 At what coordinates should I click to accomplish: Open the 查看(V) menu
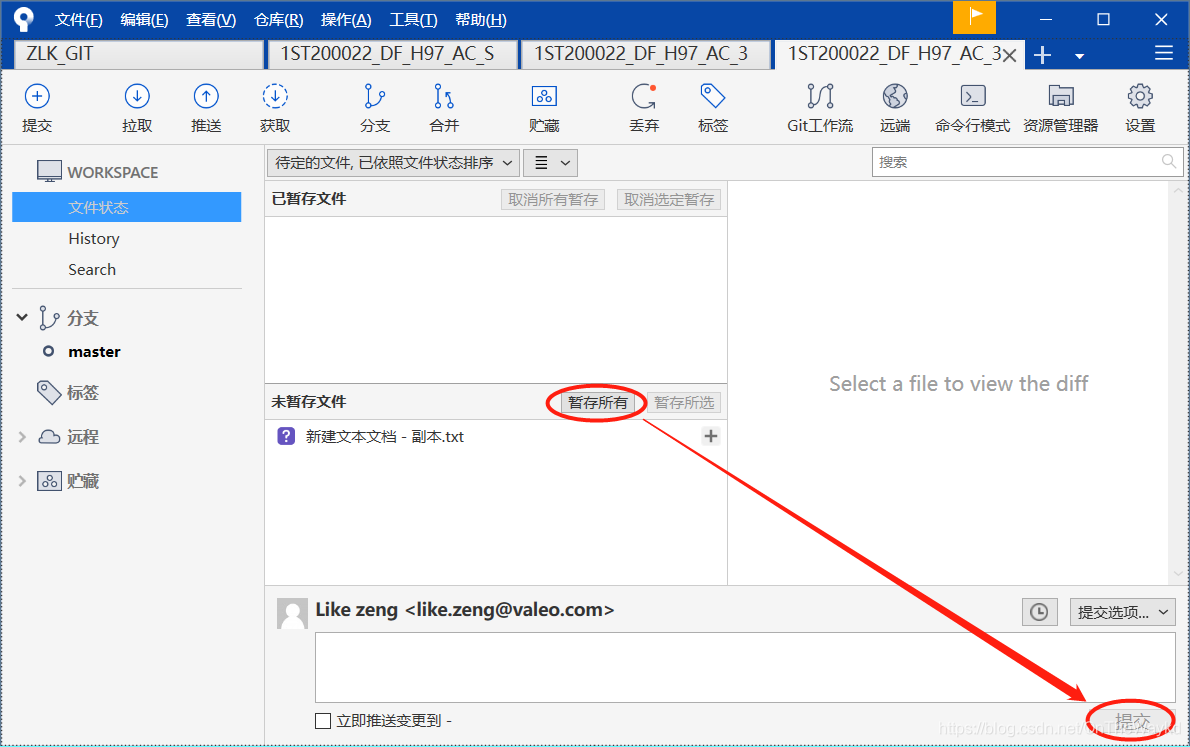(211, 20)
